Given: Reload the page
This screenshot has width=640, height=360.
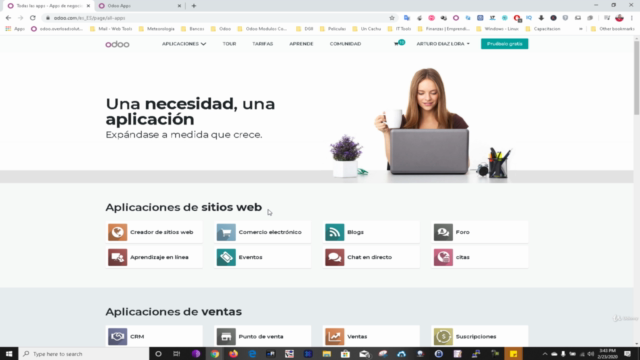Looking at the screenshot, I should [x=33, y=18].
